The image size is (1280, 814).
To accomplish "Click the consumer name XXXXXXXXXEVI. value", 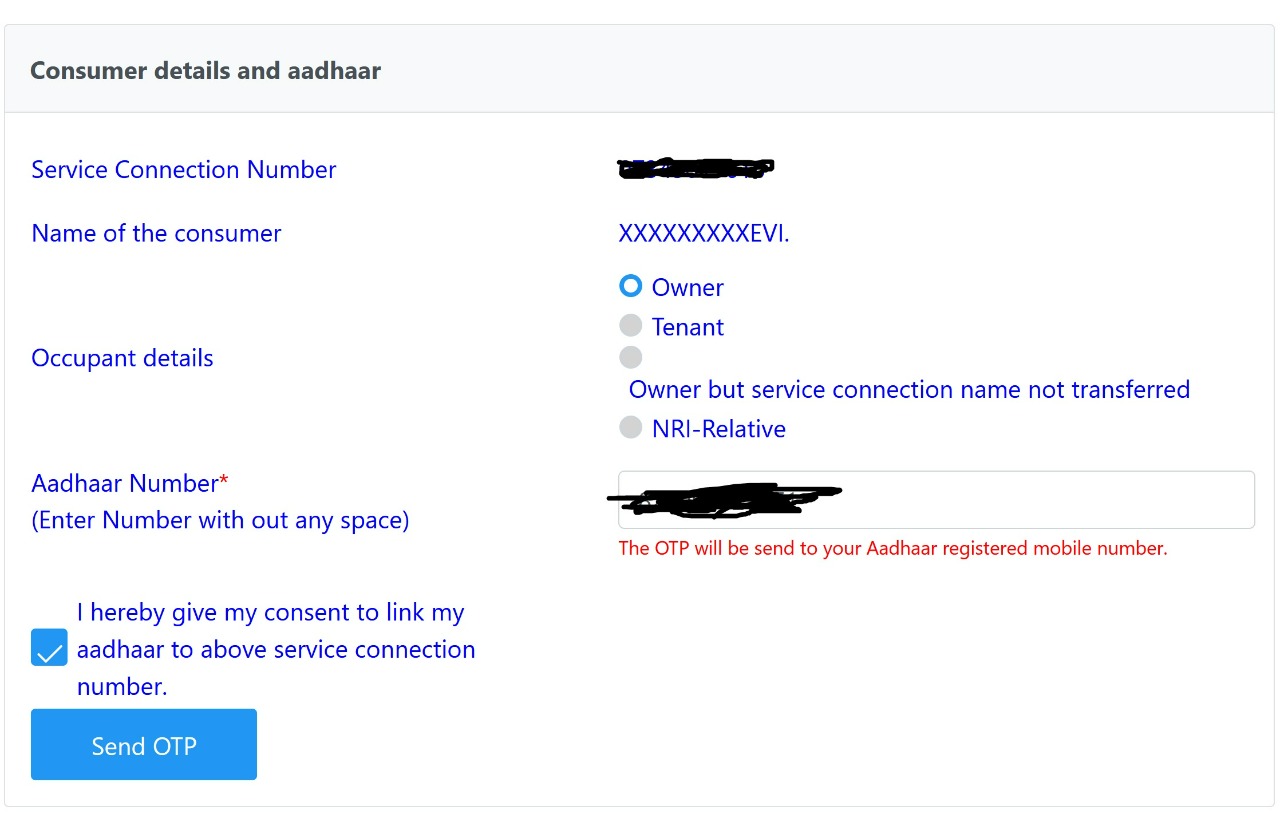I will (703, 234).
